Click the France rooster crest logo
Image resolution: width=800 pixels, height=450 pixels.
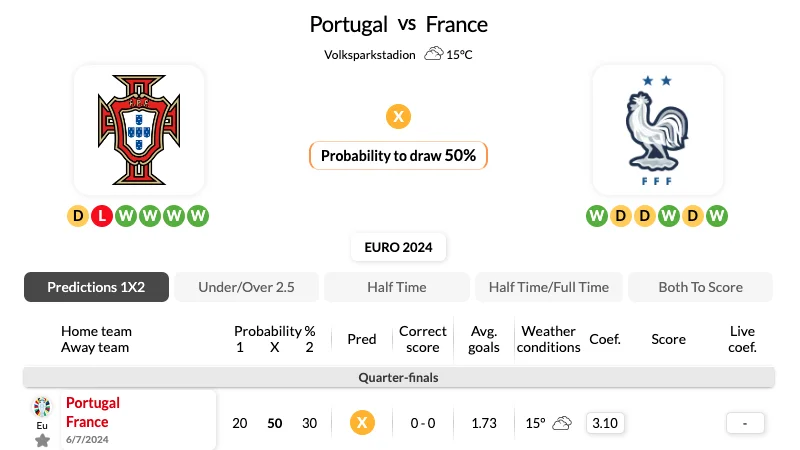point(657,130)
